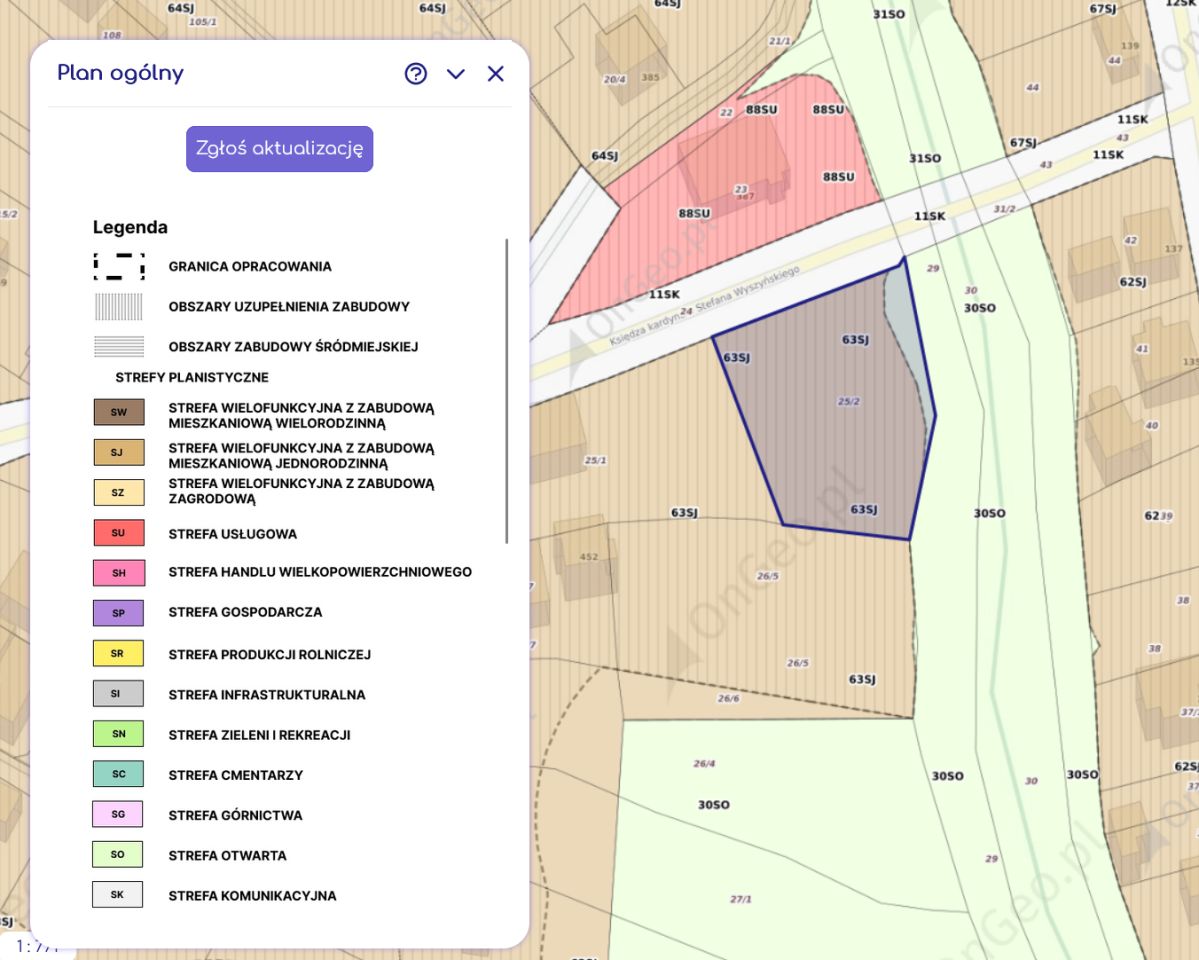Click parcel label 26/6 on the map
Image resolution: width=1199 pixels, height=960 pixels.
coord(728,698)
